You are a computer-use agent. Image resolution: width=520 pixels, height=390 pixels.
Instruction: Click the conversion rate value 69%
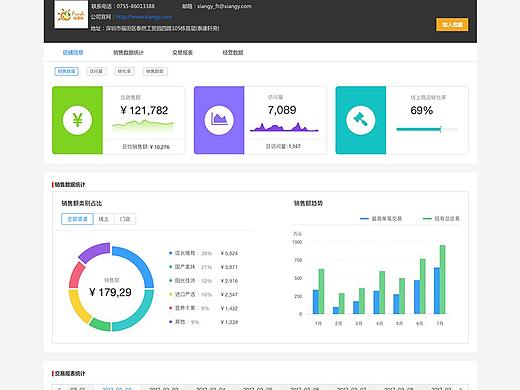(x=422, y=110)
